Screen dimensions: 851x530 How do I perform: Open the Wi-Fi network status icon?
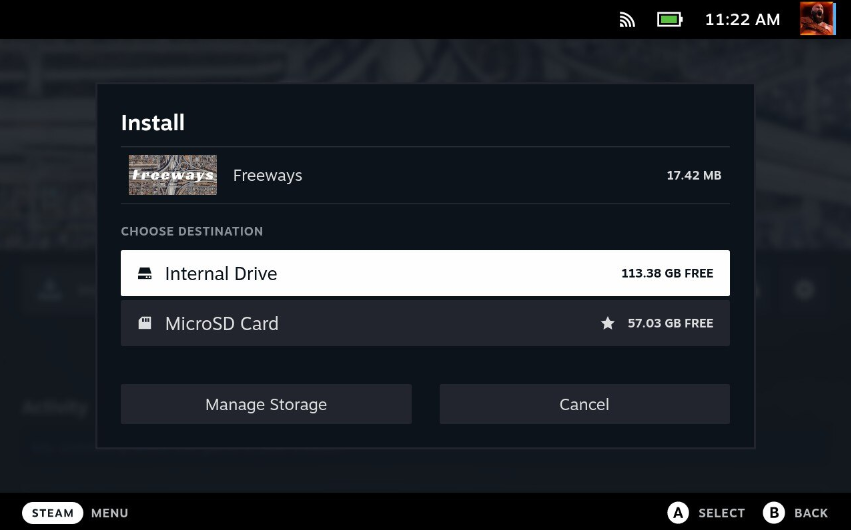coord(627,20)
